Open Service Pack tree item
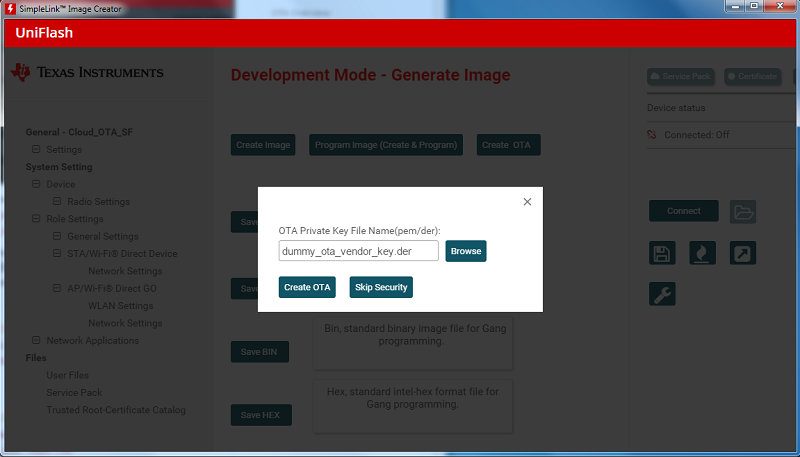Image resolution: width=800 pixels, height=457 pixels. point(74,392)
